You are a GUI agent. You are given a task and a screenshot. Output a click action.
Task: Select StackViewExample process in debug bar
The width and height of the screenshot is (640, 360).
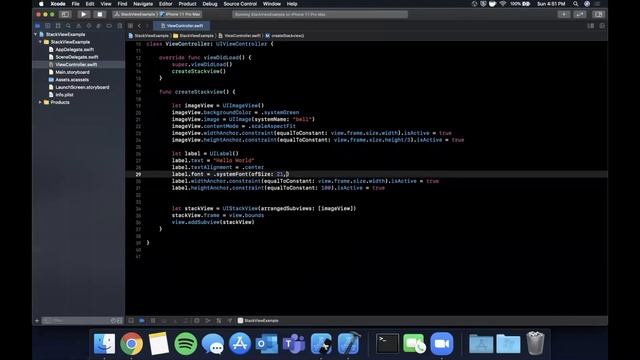(258, 321)
